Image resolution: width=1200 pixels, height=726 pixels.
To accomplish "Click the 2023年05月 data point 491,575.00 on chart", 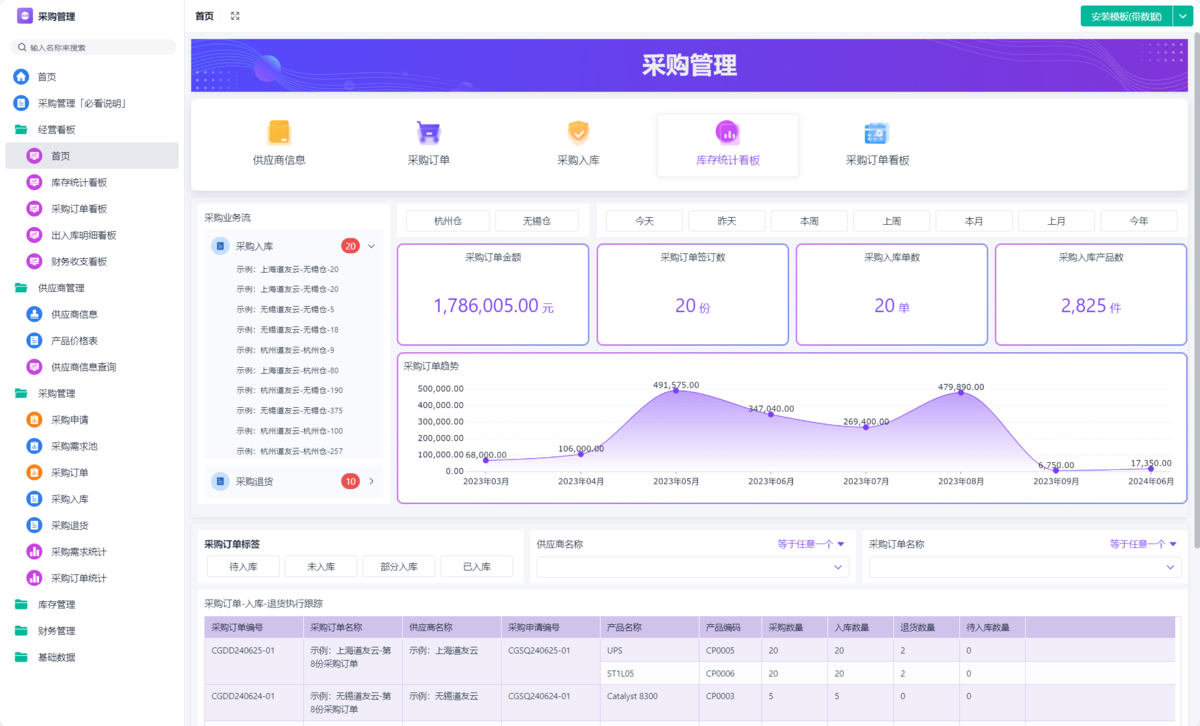I will [x=676, y=390].
